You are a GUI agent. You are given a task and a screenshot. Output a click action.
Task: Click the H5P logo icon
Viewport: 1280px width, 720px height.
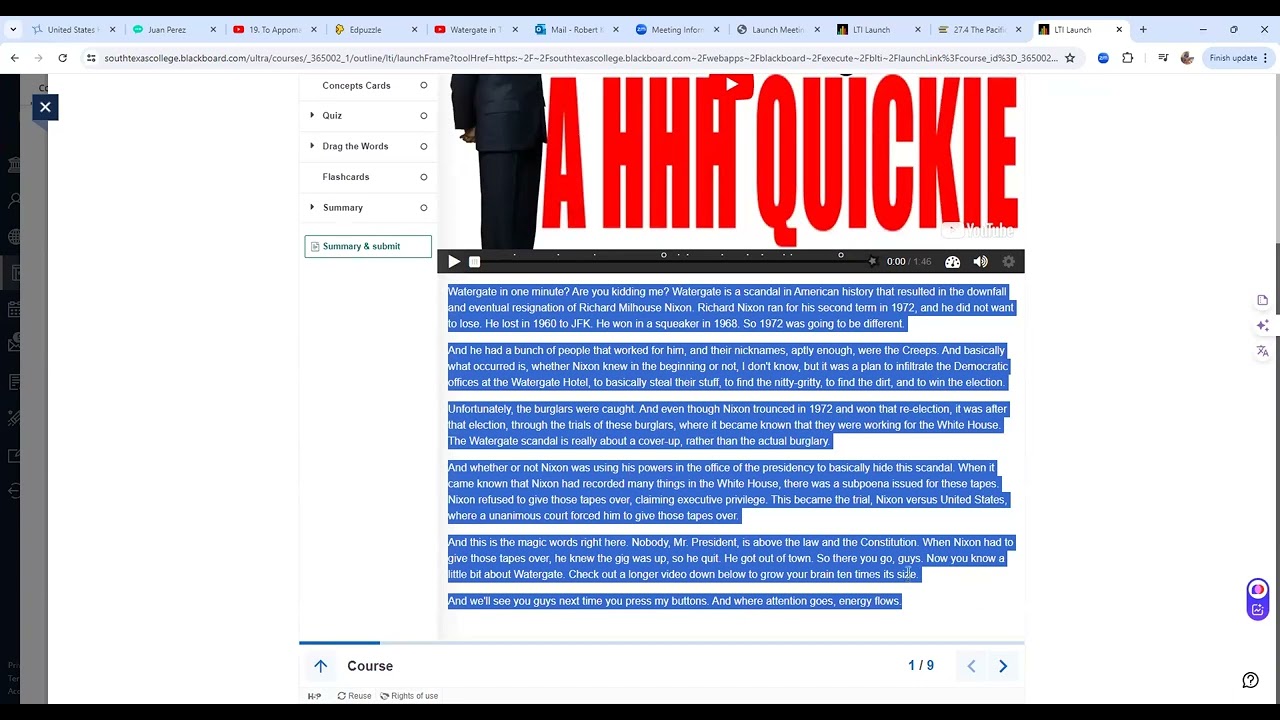tap(314, 696)
